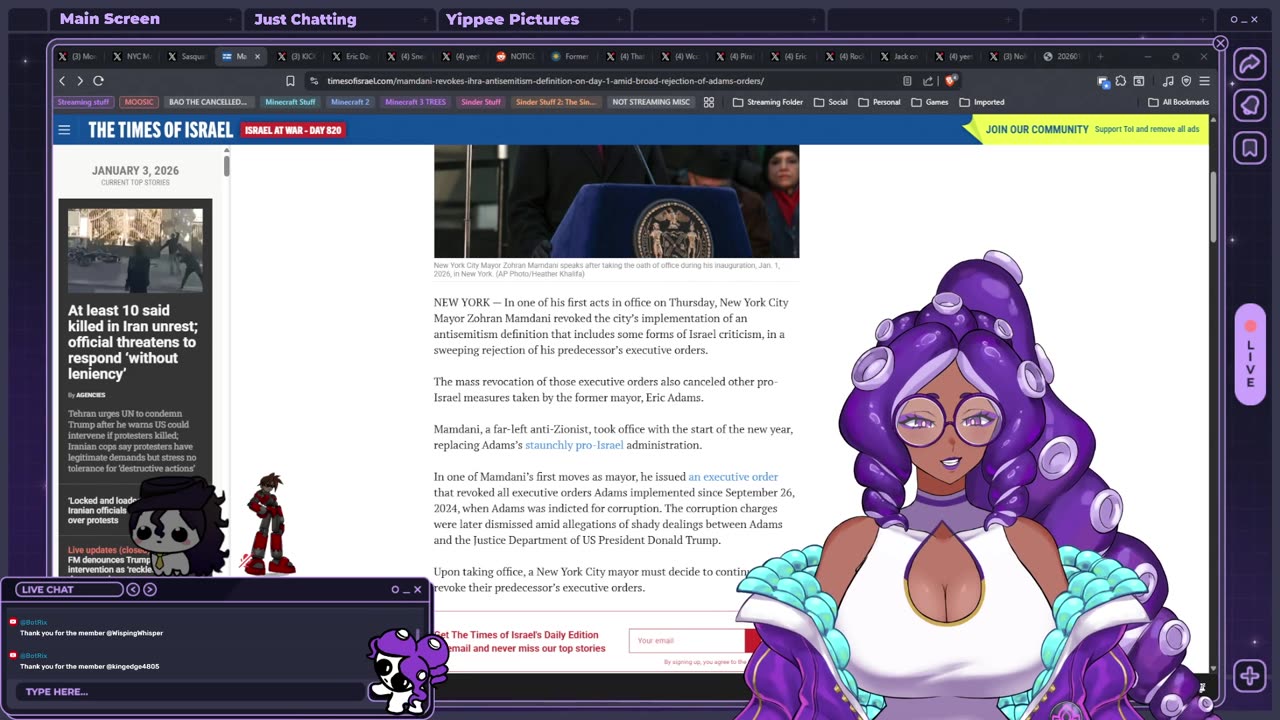Click the next arrow in Live Chat header

point(150,590)
